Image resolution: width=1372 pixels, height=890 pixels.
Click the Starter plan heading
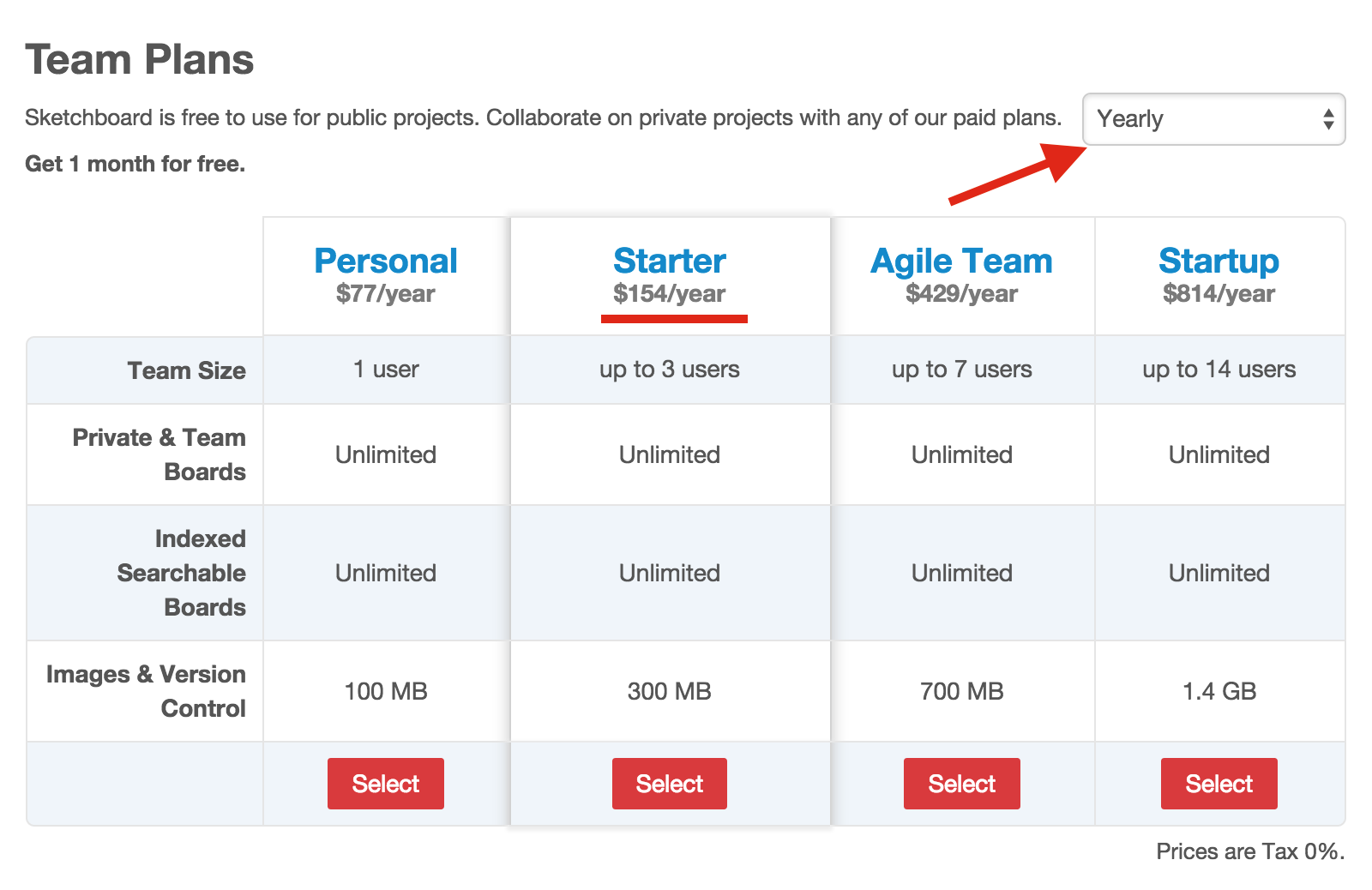point(669,261)
